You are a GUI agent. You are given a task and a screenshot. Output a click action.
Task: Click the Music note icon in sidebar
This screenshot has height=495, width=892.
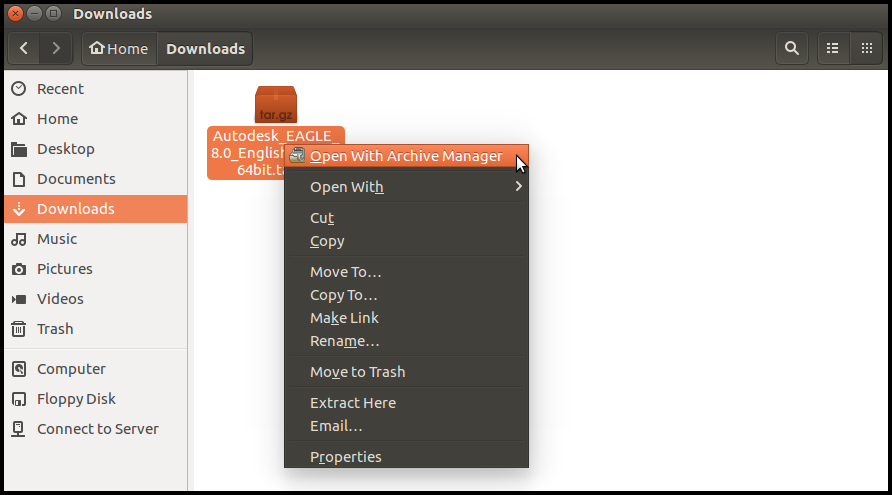point(19,239)
